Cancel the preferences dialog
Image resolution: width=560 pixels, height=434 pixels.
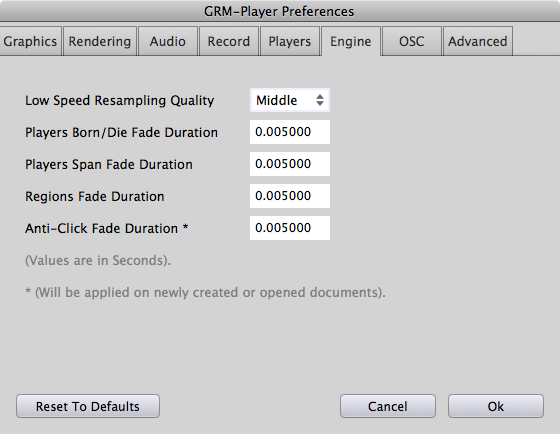point(388,406)
